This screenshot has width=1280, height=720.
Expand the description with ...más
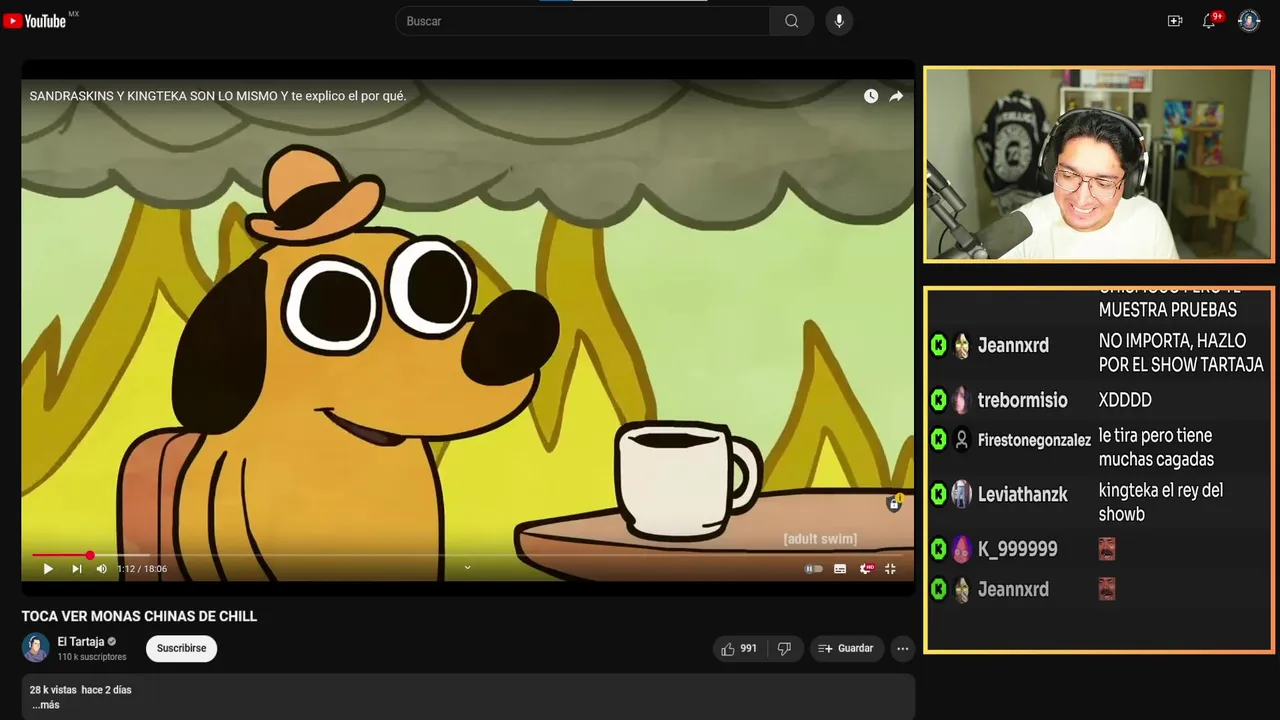tap(45, 705)
